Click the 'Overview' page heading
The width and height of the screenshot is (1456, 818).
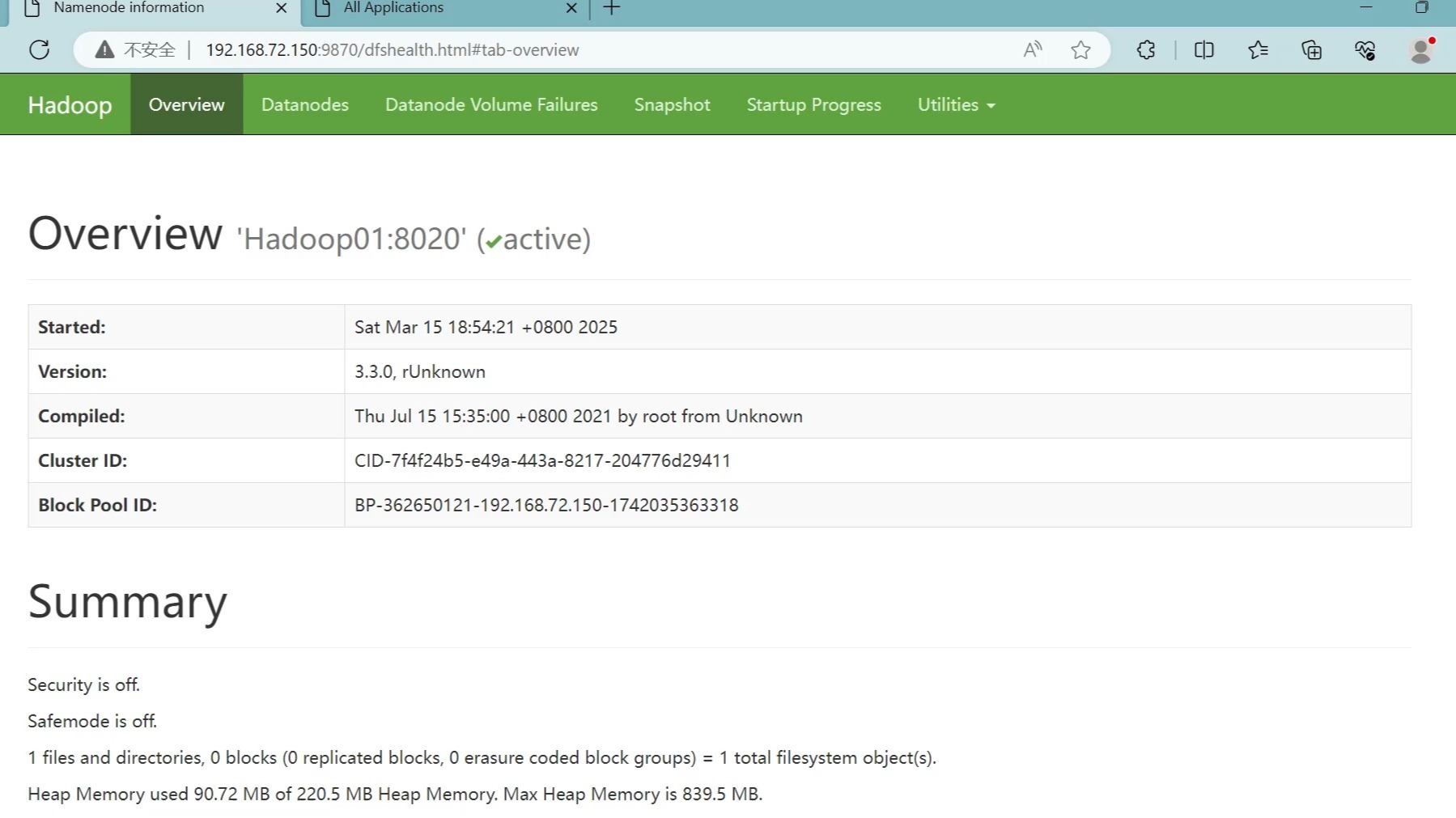(x=125, y=233)
